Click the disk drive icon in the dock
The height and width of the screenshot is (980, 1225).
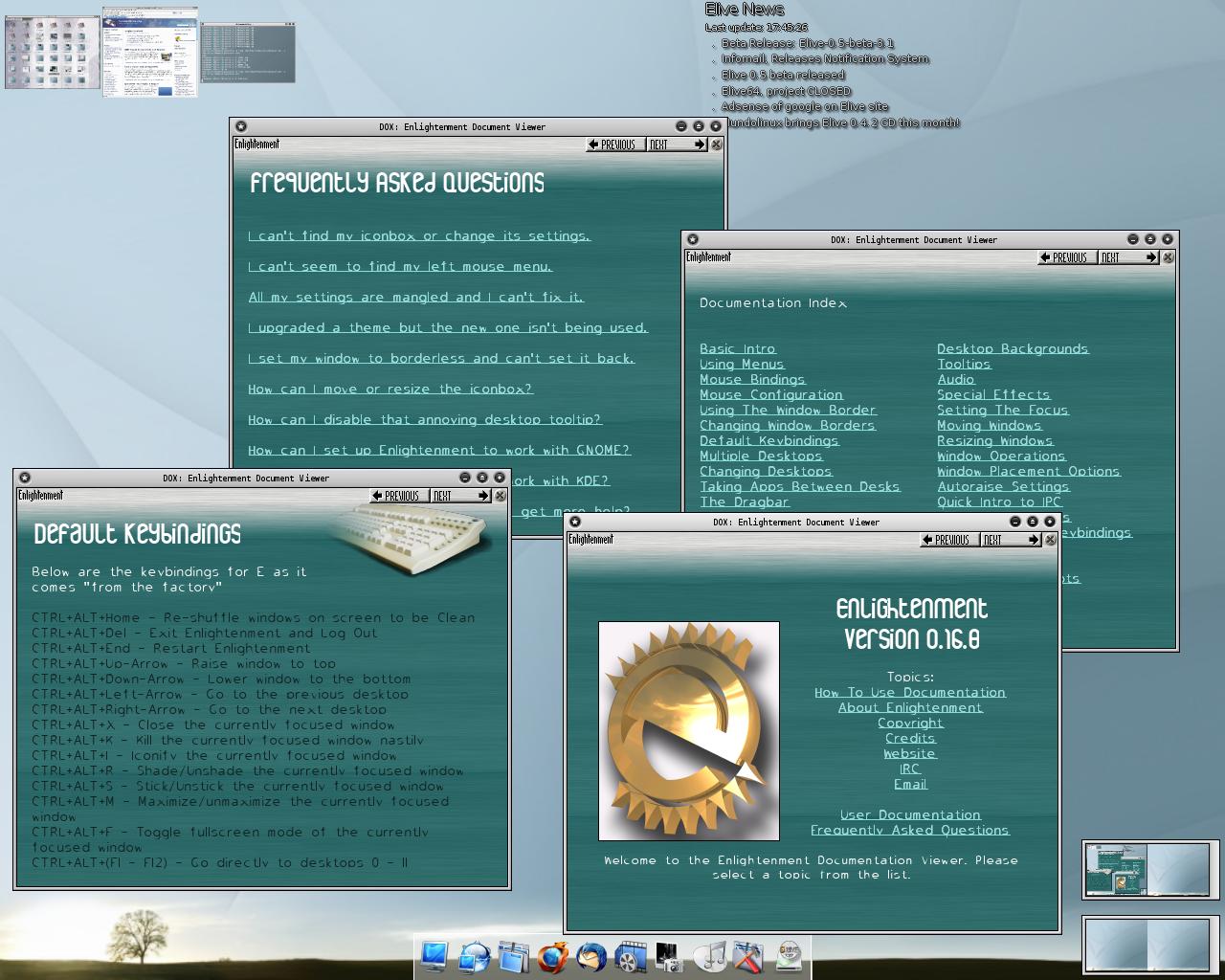coord(789,956)
